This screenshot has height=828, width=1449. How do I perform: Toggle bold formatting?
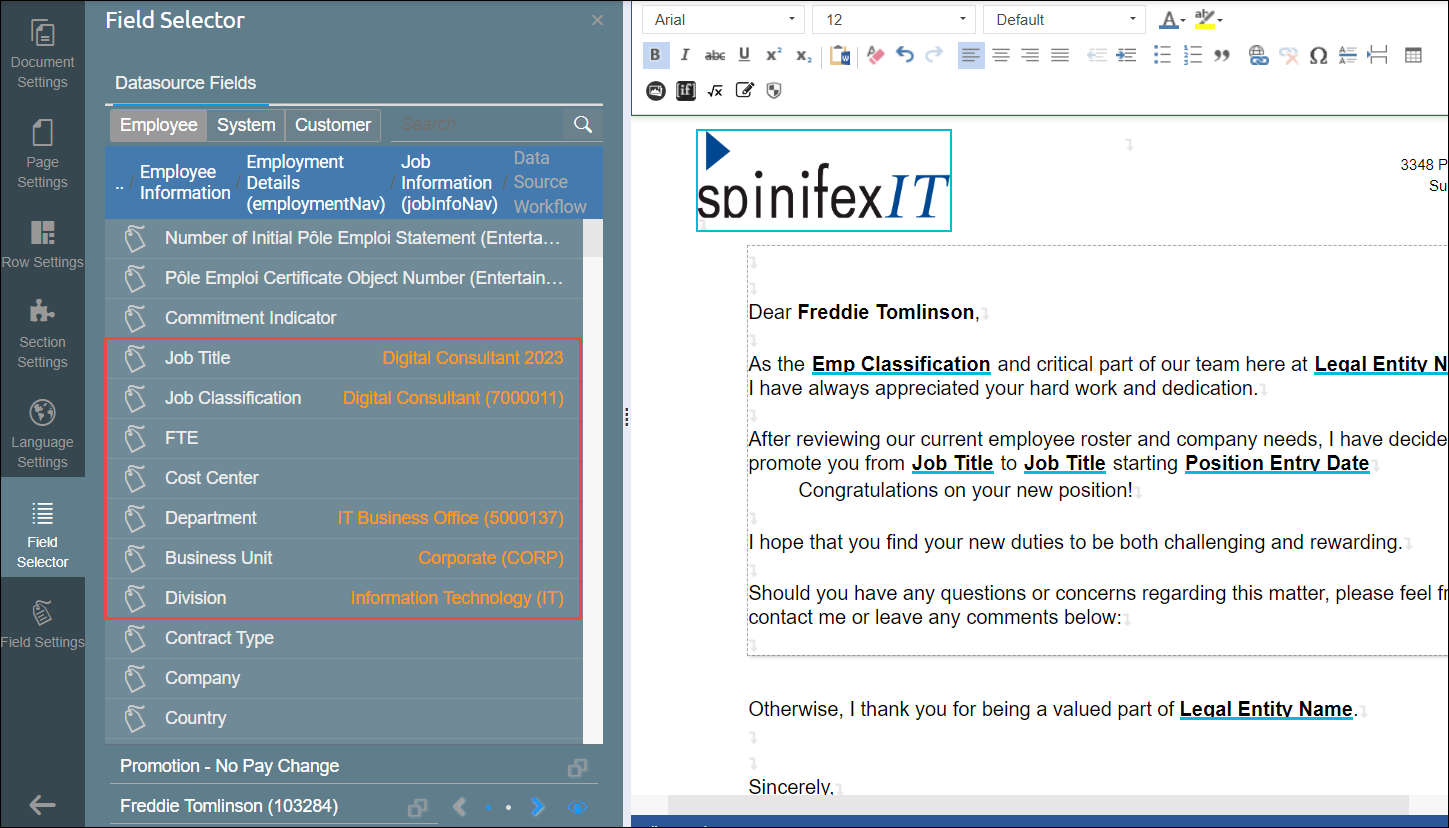click(x=655, y=56)
